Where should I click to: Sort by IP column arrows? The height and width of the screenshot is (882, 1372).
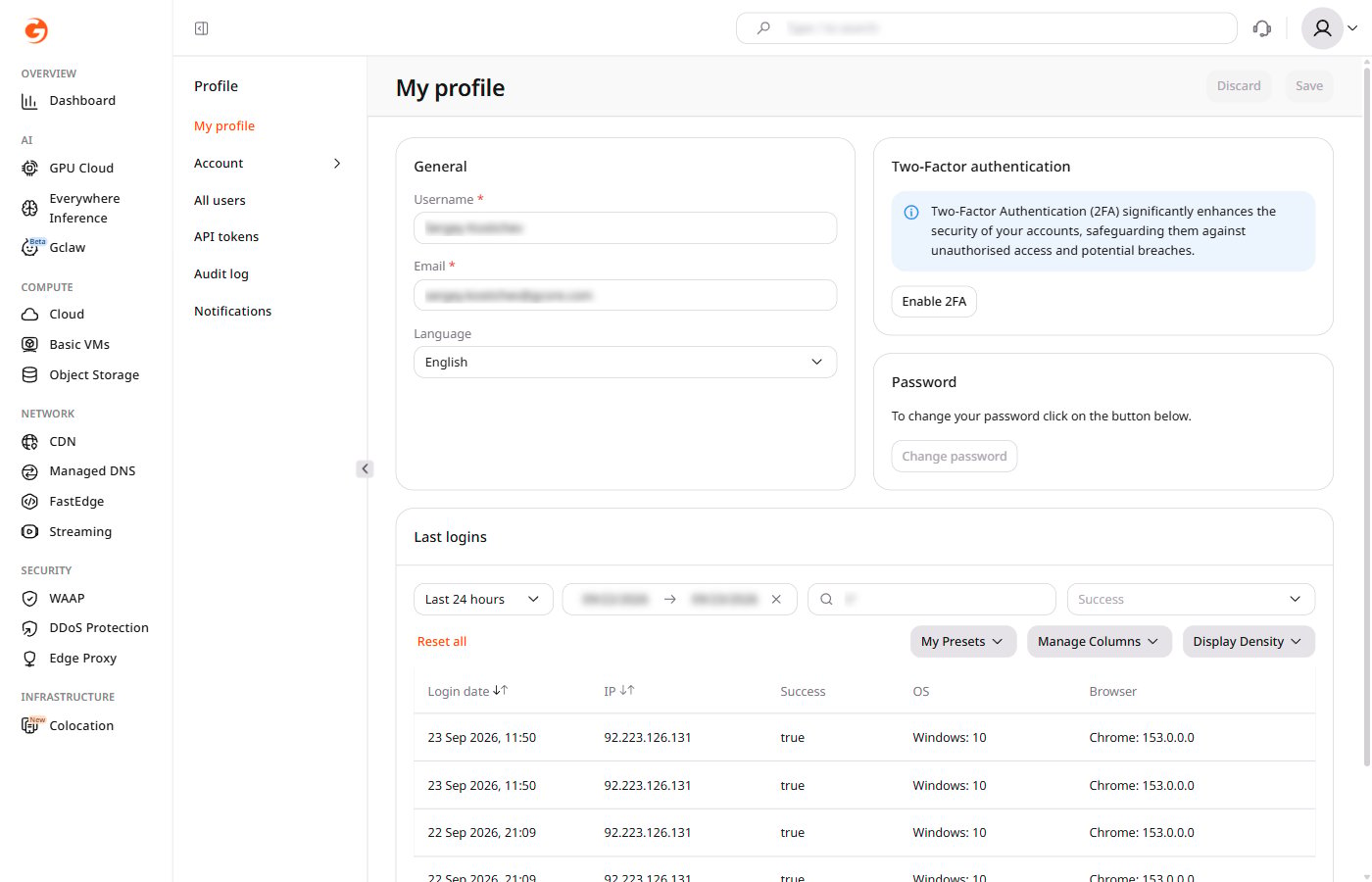pos(627,691)
